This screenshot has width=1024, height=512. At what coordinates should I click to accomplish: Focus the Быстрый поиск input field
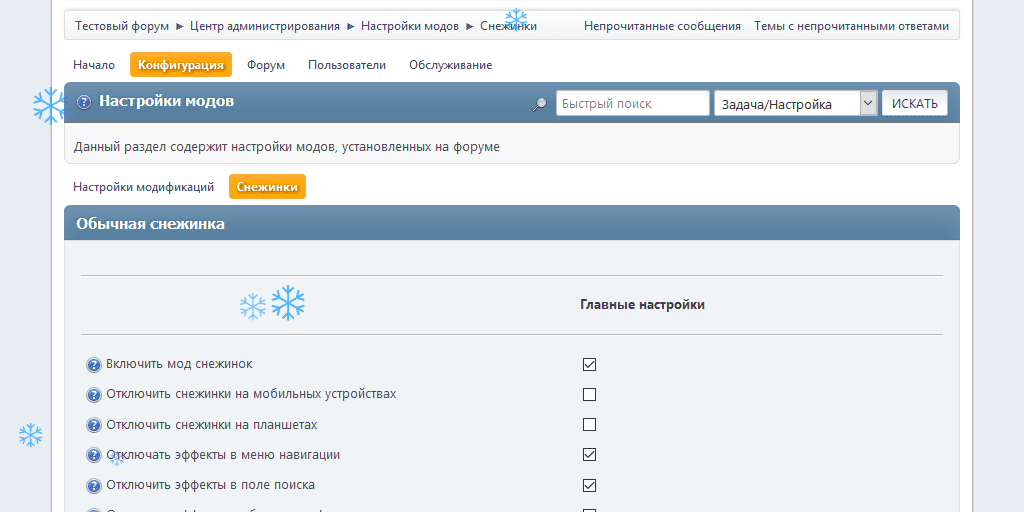[x=632, y=104]
